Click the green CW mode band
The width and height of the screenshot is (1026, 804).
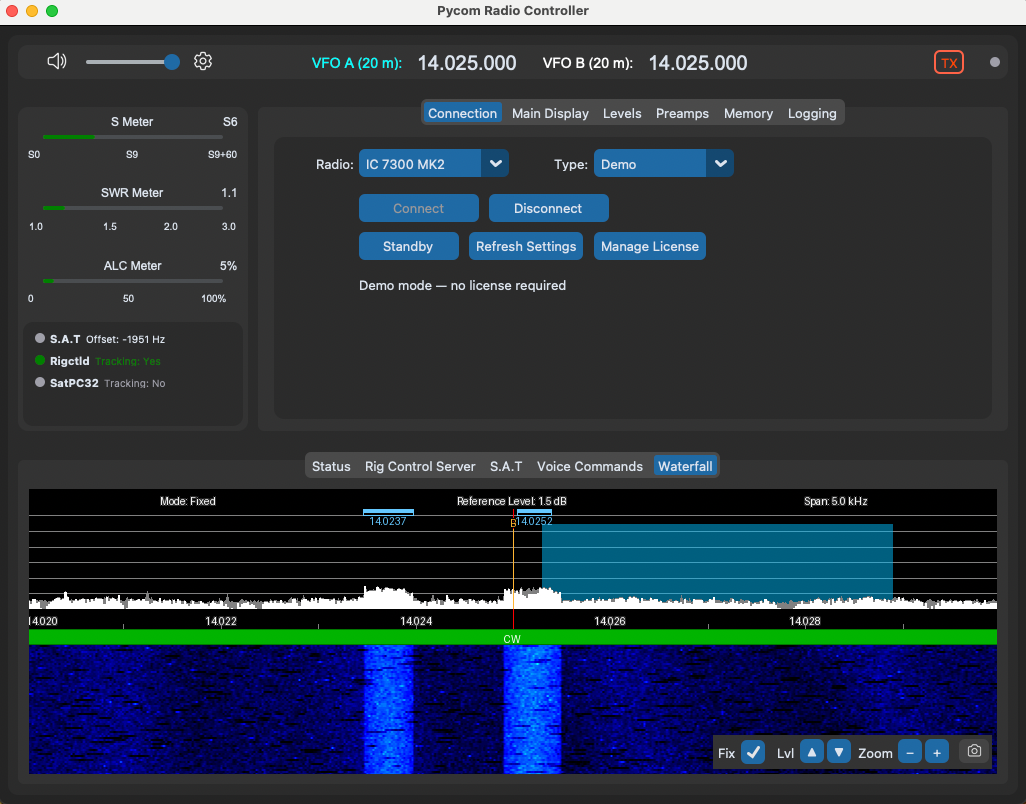tap(512, 638)
